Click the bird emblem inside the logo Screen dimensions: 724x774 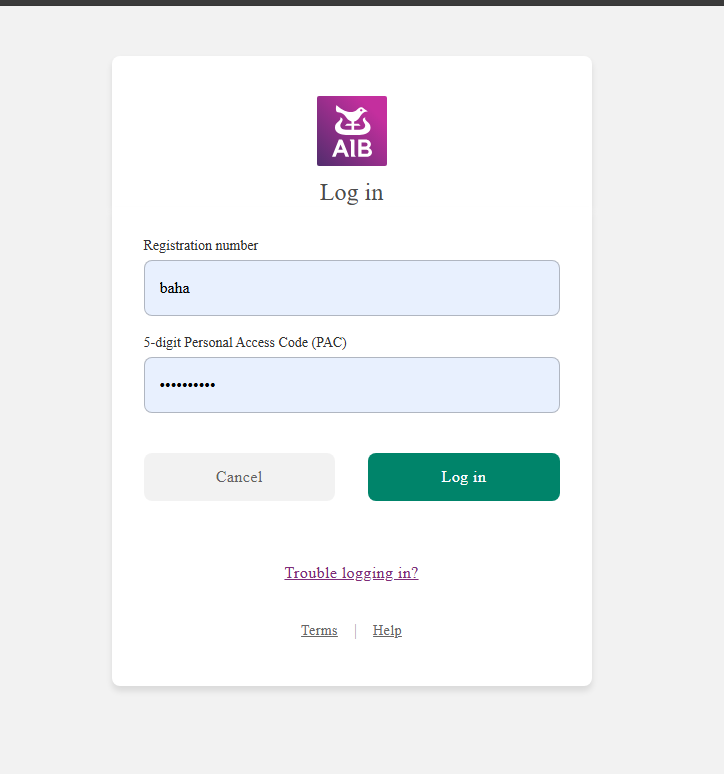(x=351, y=119)
